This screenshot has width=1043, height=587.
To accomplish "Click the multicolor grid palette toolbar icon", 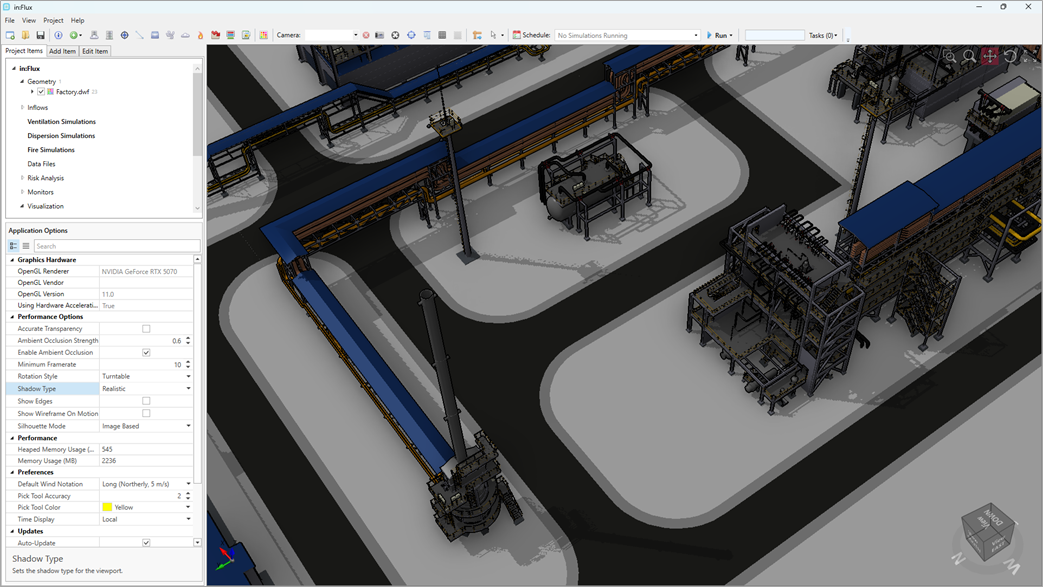I will [263, 35].
